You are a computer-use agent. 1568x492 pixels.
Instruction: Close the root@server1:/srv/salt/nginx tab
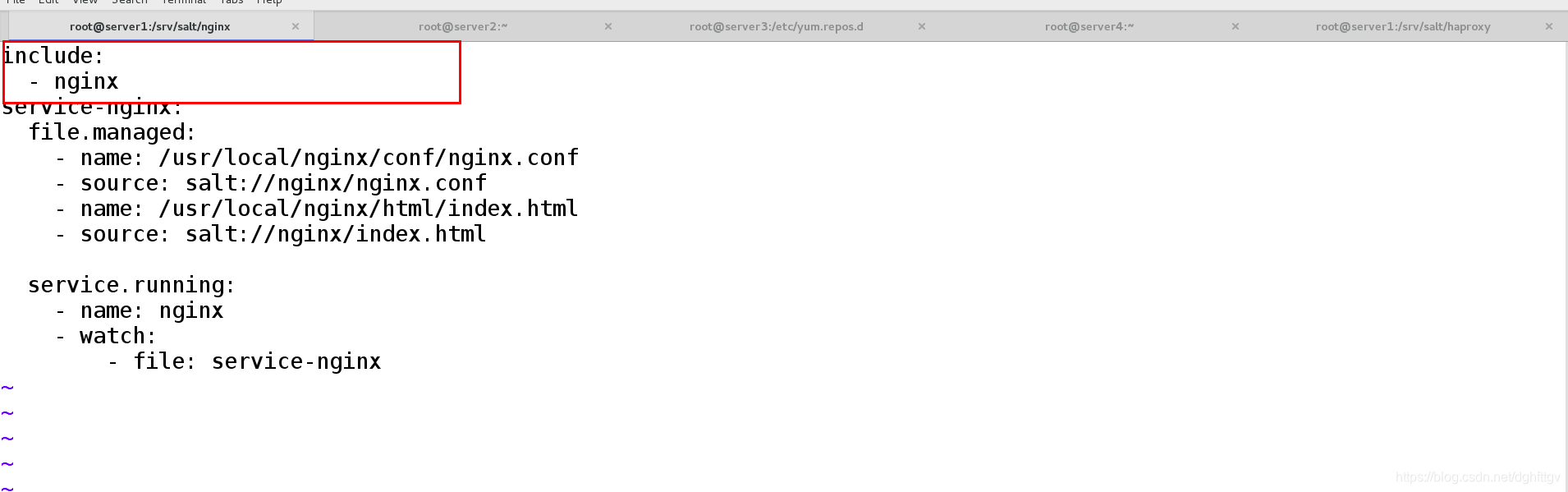pos(296,26)
